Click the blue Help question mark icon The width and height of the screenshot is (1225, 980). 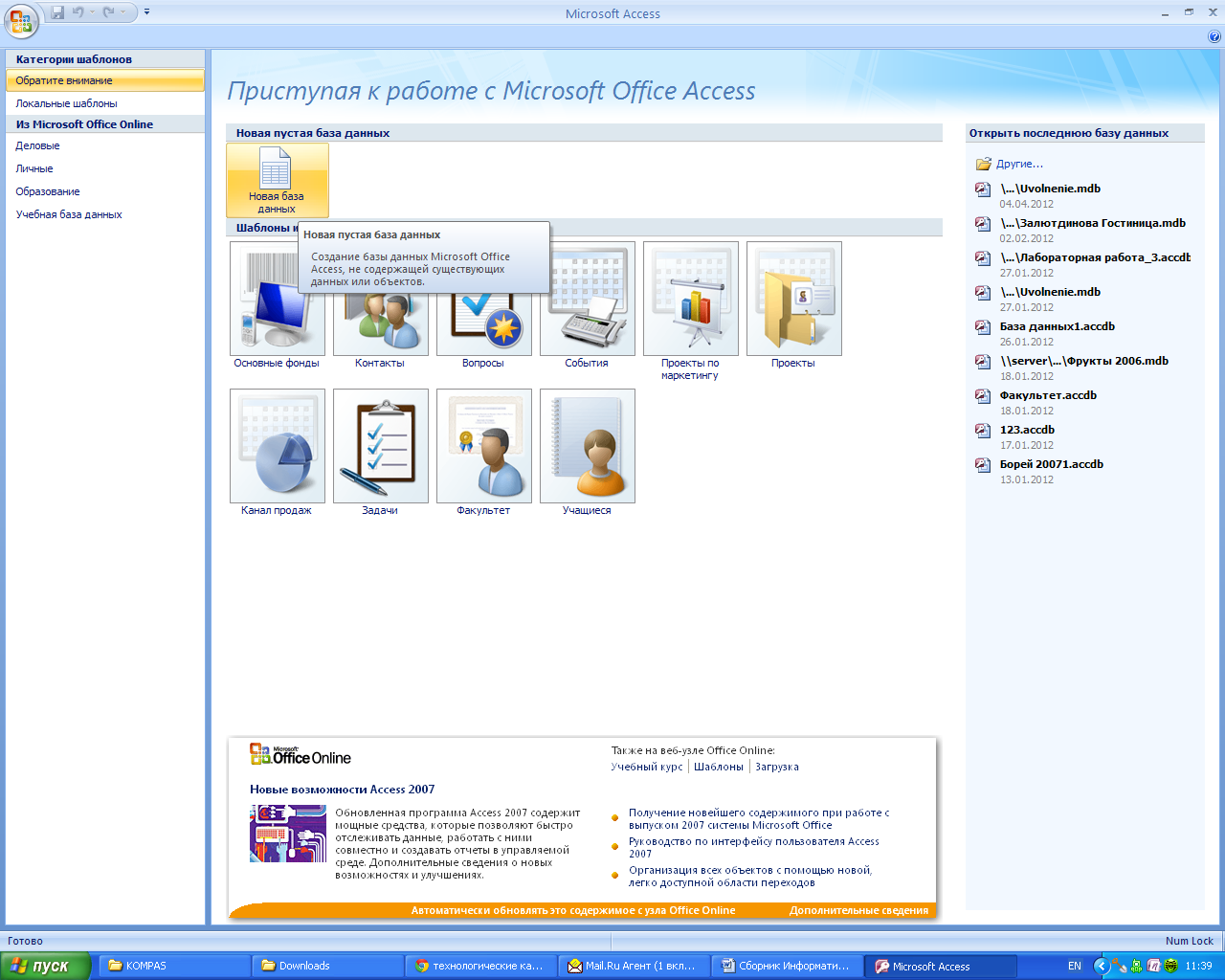coord(1214,37)
